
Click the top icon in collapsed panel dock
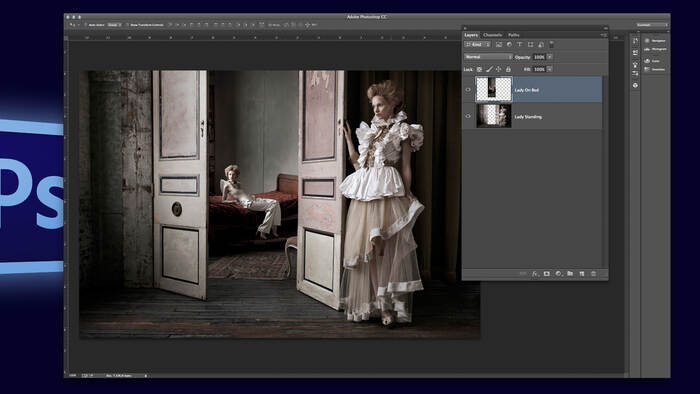point(635,41)
